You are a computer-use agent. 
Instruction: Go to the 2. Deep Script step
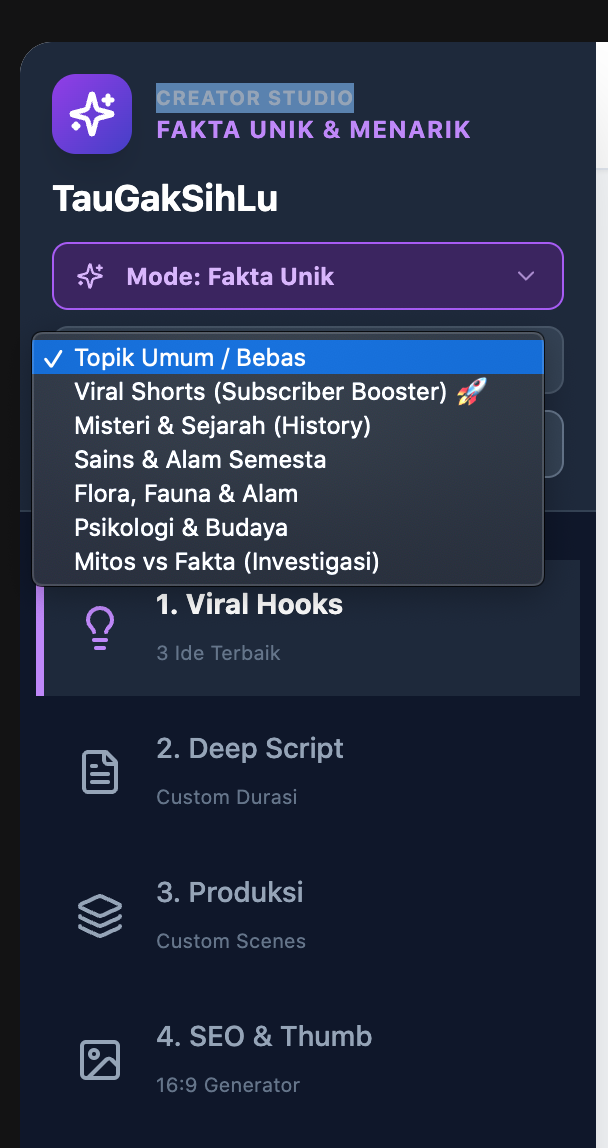tap(308, 772)
